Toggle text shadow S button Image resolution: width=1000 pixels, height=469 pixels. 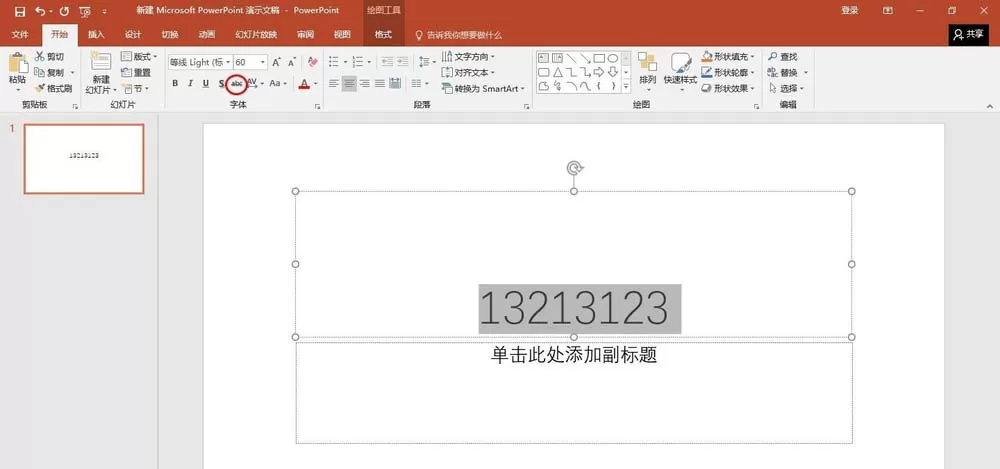point(221,84)
